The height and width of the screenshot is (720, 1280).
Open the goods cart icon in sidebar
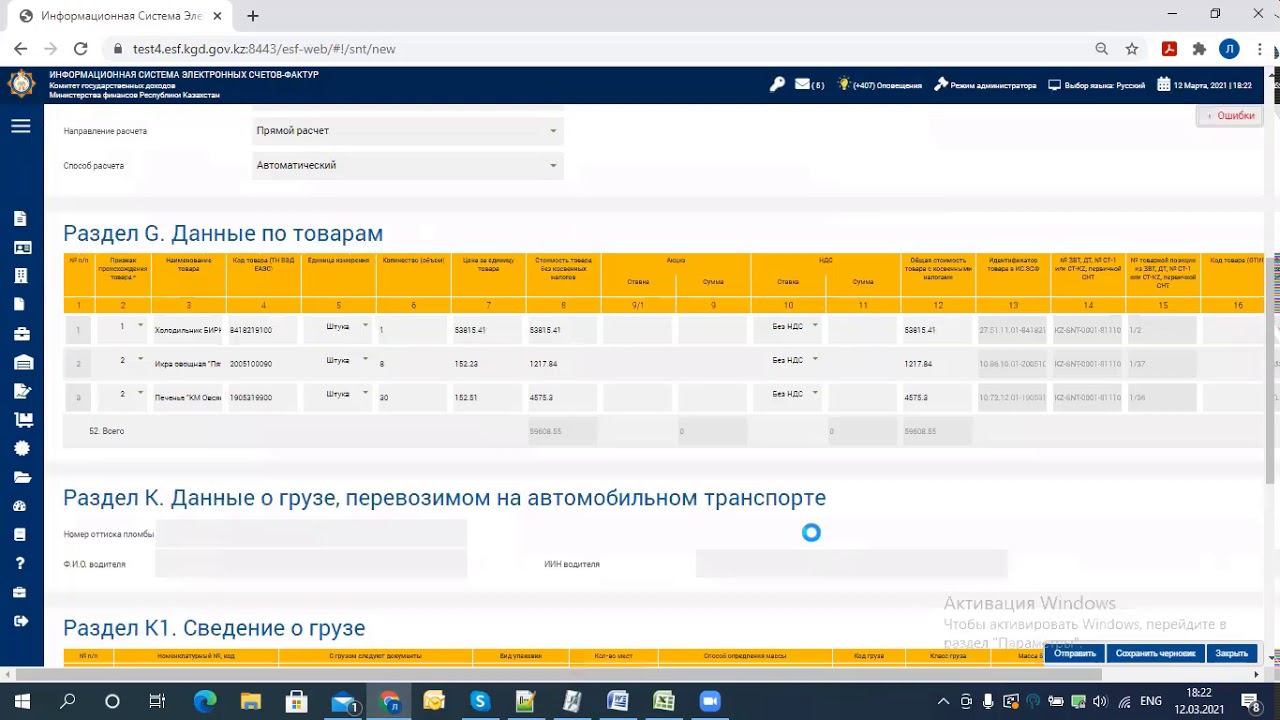pos(21,419)
